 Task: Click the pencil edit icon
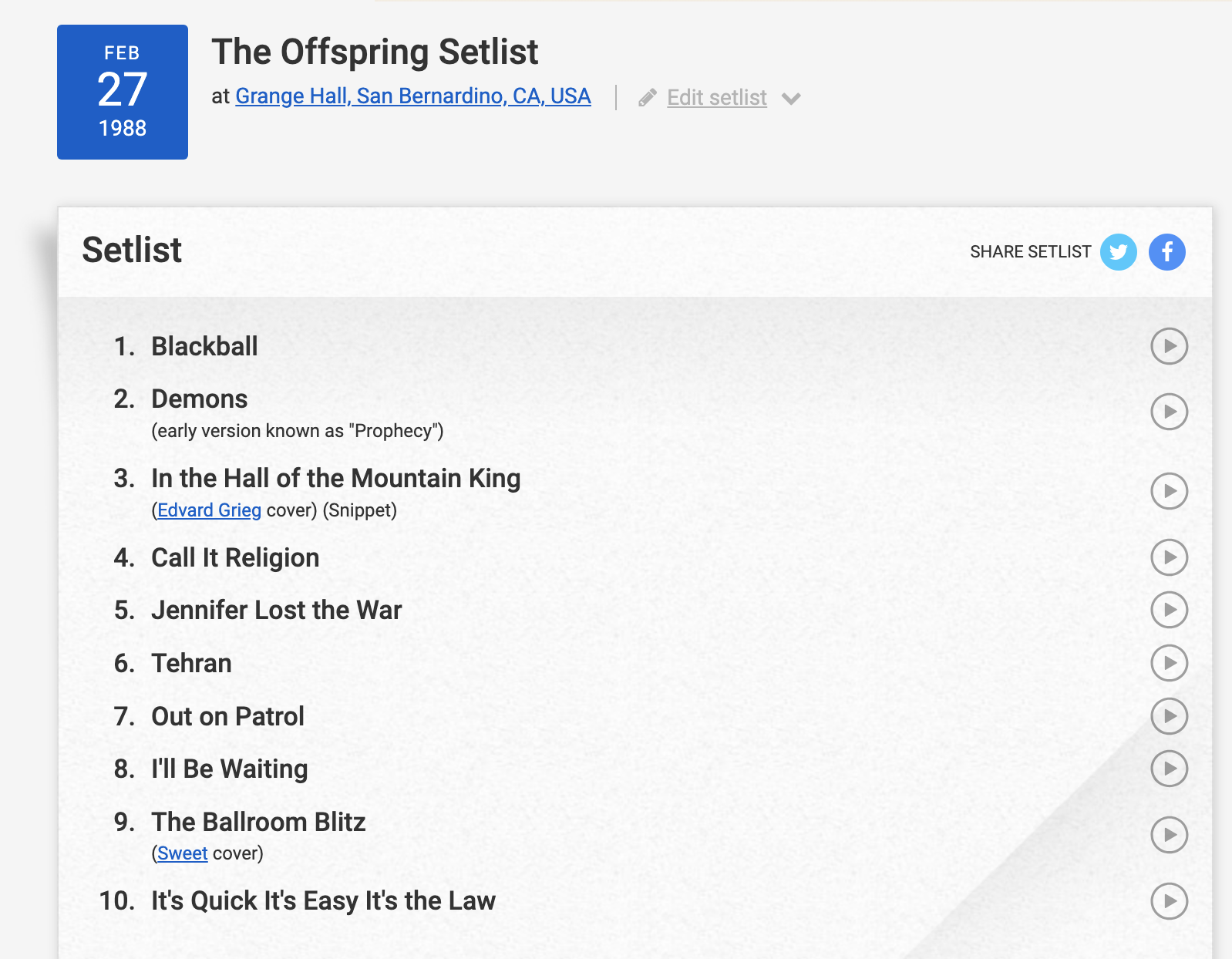(648, 98)
